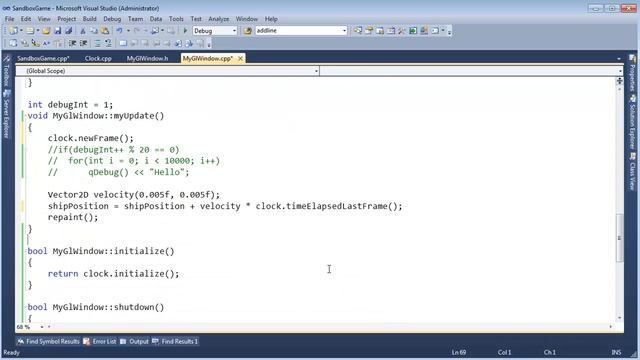Image resolution: width=640 pixels, height=360 pixels.
Task: Click the Save All icon
Action: coord(69,31)
